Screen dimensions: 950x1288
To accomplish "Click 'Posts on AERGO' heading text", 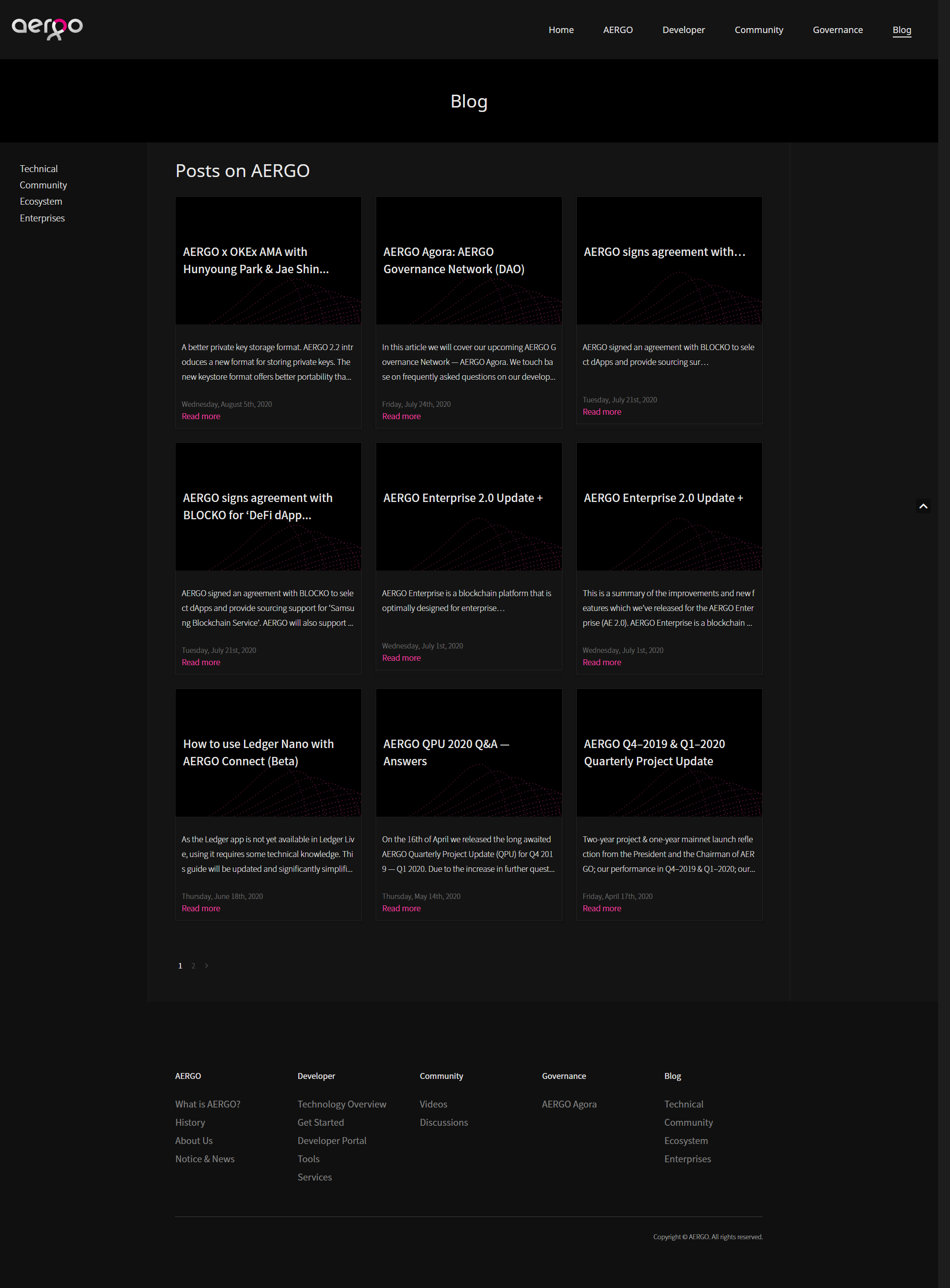I will click(x=242, y=171).
